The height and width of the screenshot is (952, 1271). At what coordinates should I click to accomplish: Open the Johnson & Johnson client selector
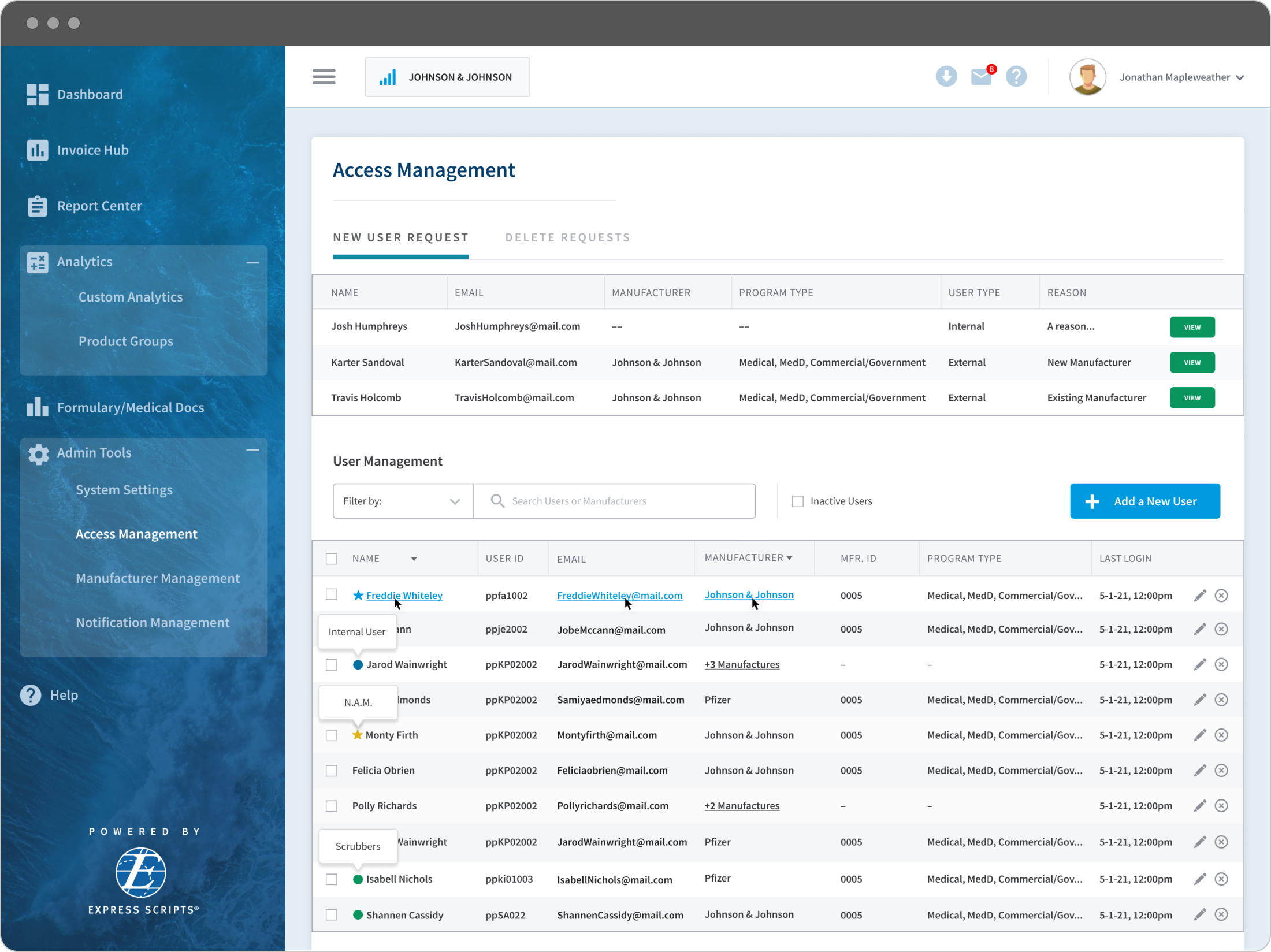pyautogui.click(x=447, y=77)
